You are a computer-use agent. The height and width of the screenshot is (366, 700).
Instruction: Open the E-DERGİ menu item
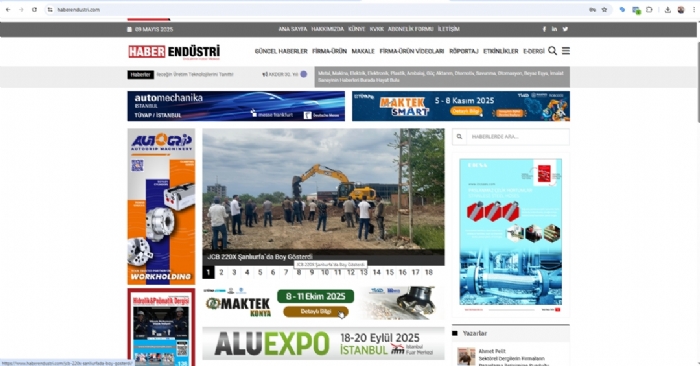(x=534, y=51)
